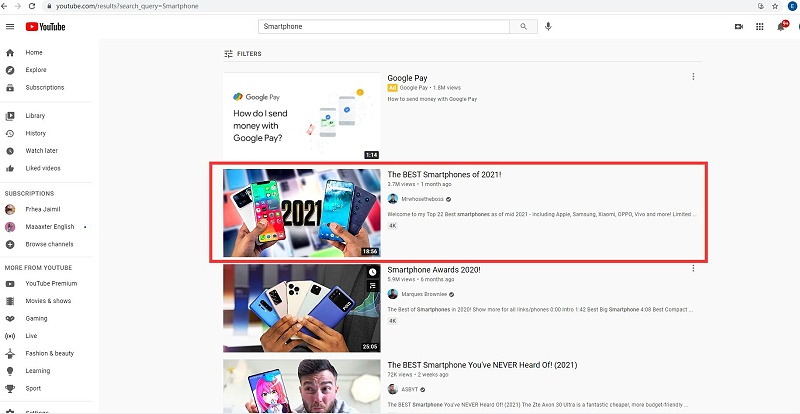This screenshot has width=800, height=414.
Task: Click the magnifier search button
Action: click(x=522, y=26)
